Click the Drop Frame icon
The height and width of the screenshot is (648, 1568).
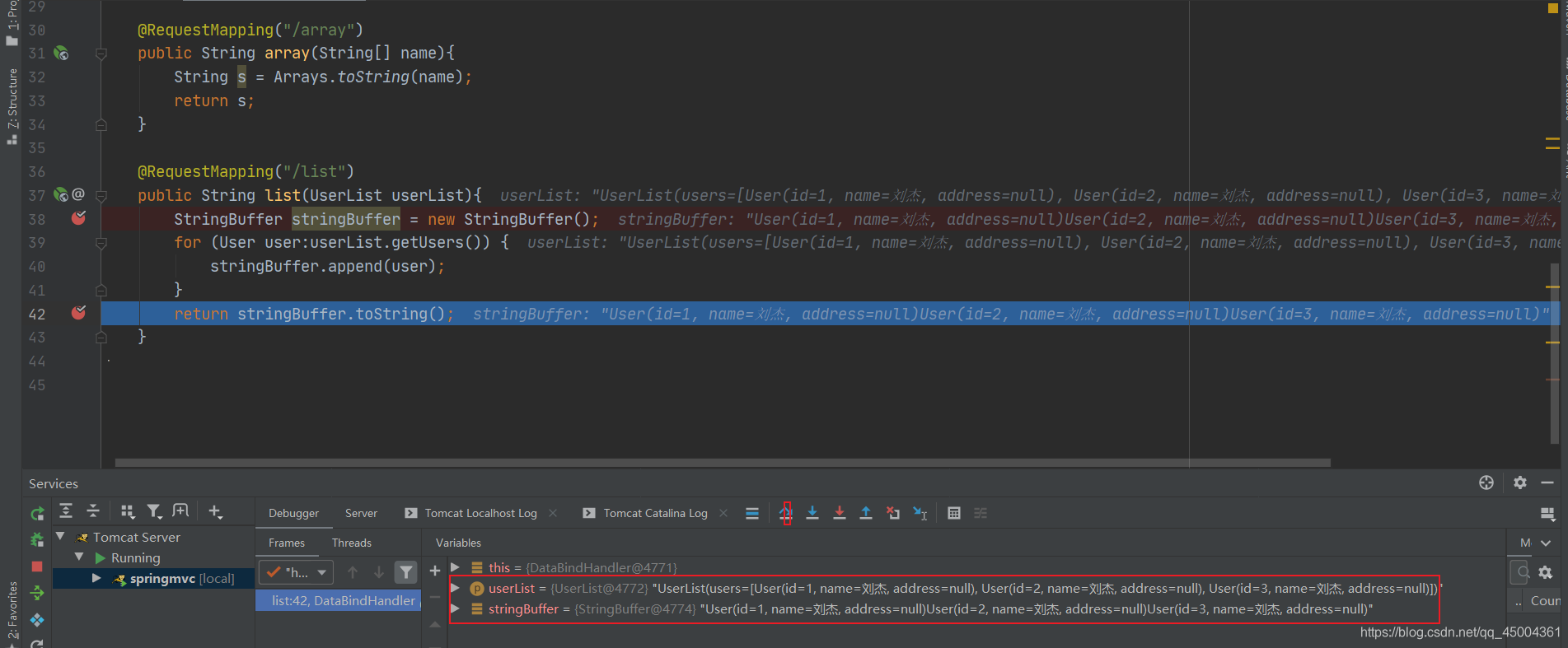point(893,513)
